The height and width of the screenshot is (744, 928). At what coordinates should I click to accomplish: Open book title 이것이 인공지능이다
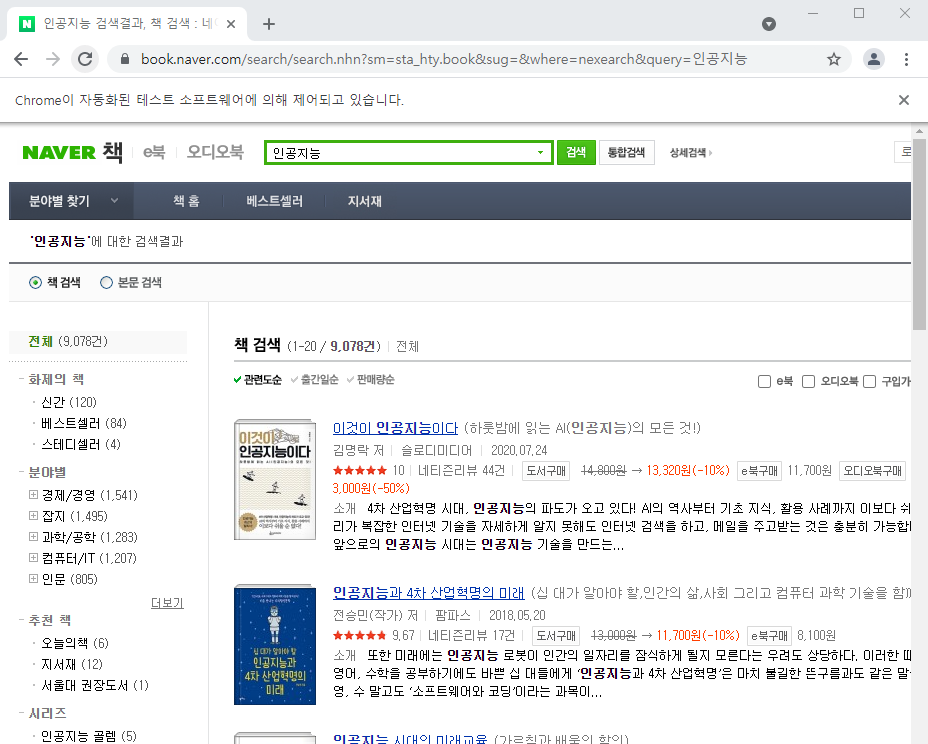pyautogui.click(x=395, y=428)
